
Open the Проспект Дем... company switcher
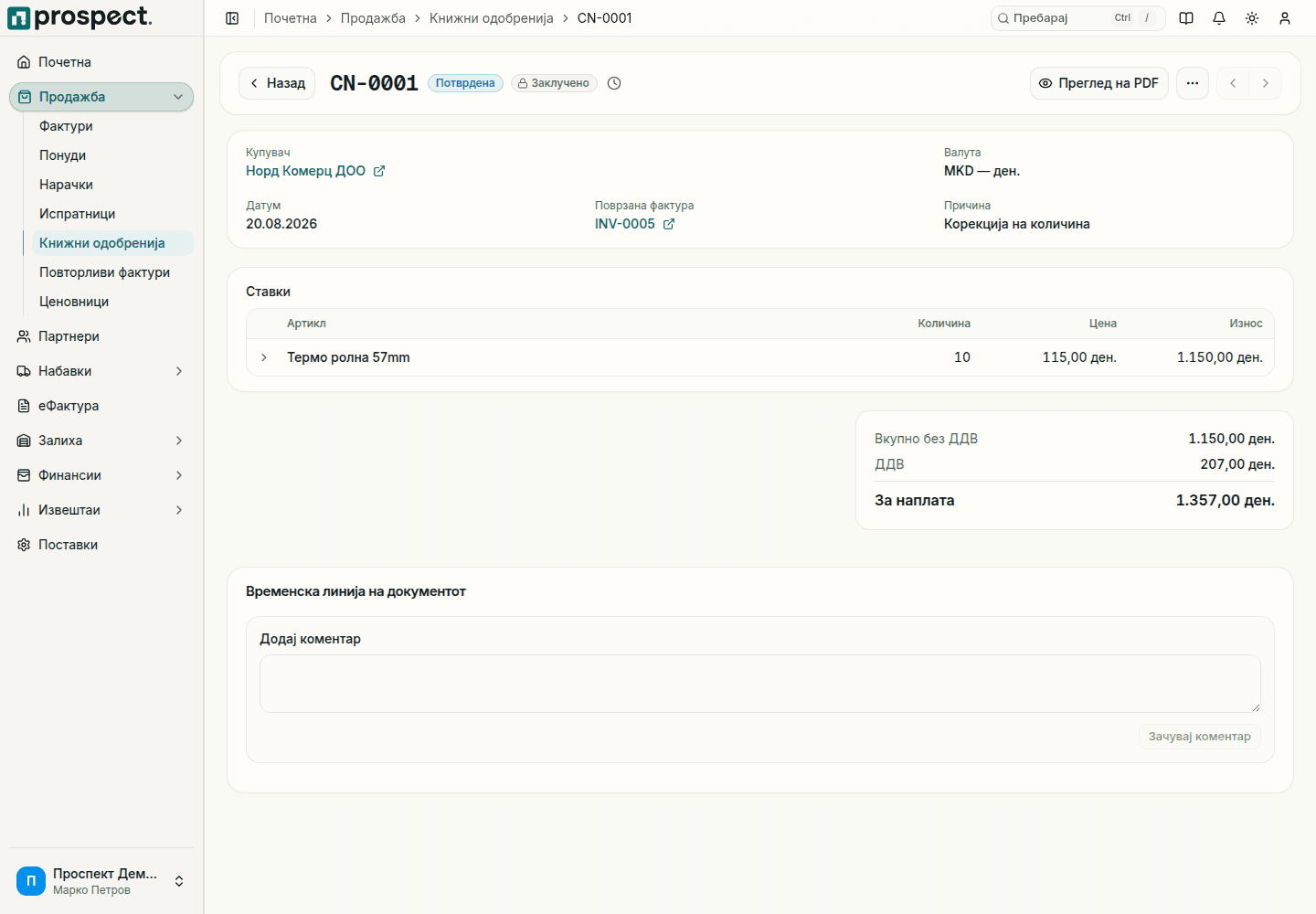click(101, 881)
